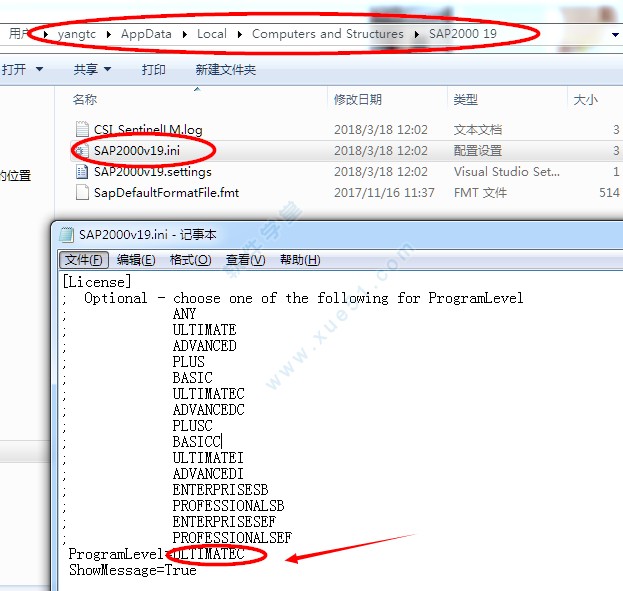Open the 文件(F) menu in Notepad
Viewport: 623px width, 591px height.
coord(85,260)
